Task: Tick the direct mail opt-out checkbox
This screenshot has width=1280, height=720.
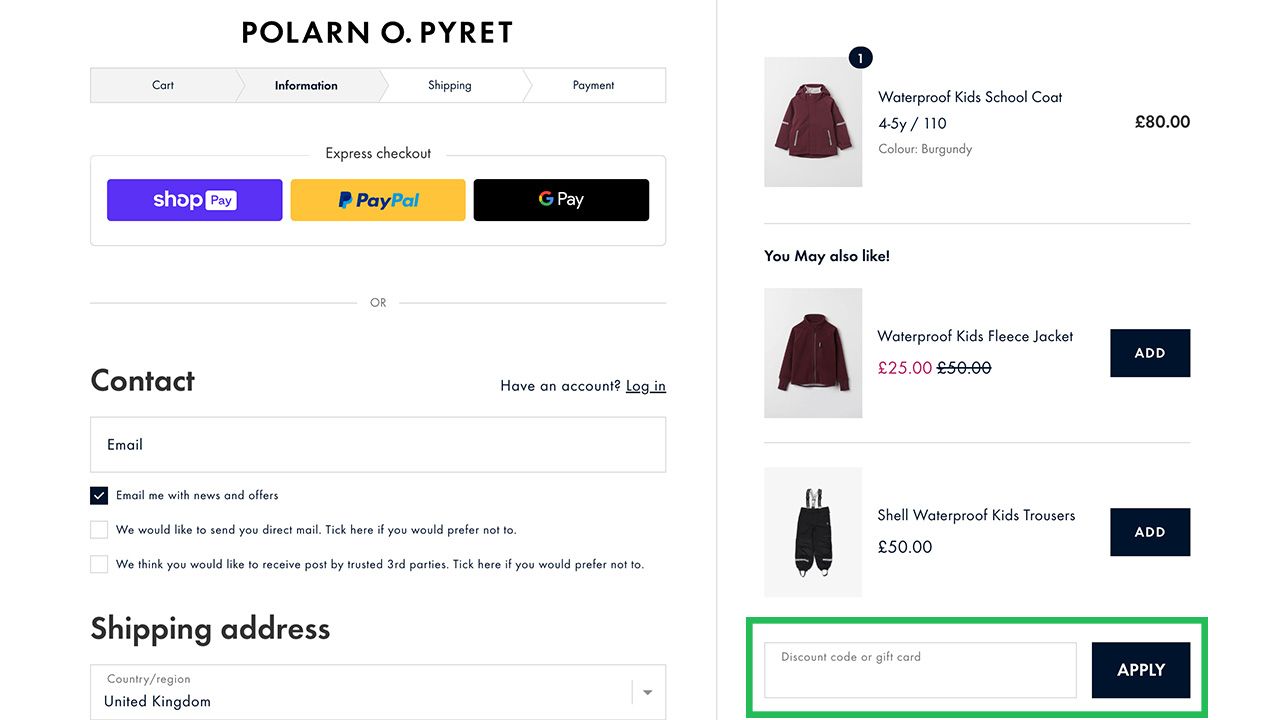Action: [99, 530]
